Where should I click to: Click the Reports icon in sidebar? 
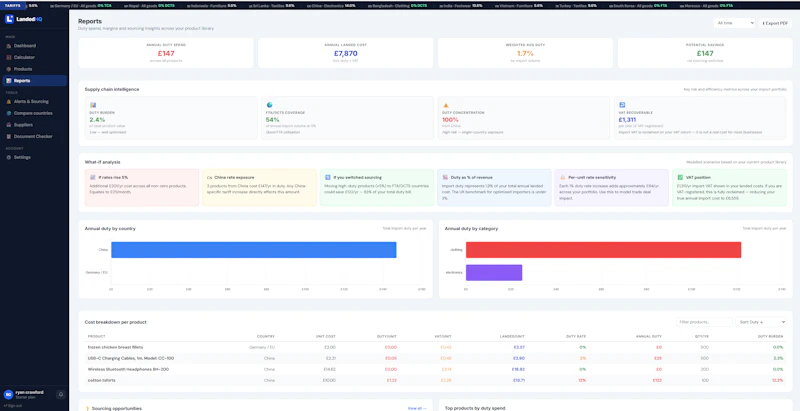coord(9,81)
